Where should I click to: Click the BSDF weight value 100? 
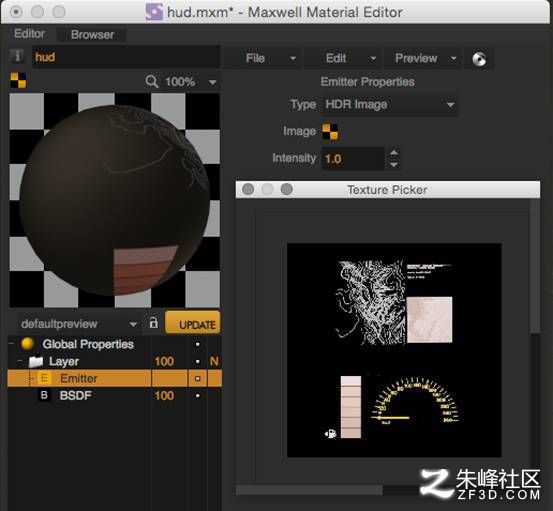point(164,395)
